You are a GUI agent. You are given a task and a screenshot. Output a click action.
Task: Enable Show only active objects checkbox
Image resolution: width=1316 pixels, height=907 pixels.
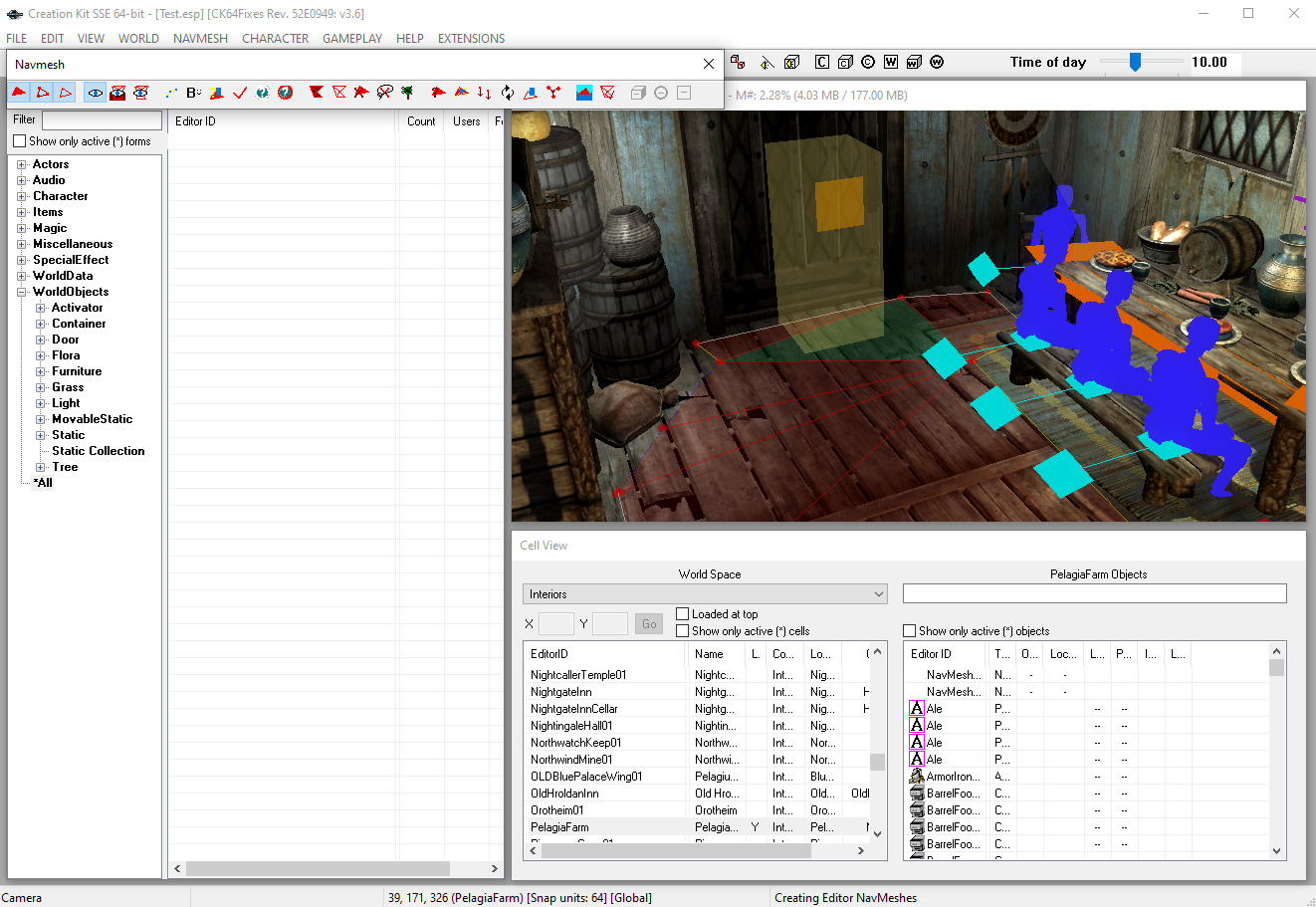point(910,631)
